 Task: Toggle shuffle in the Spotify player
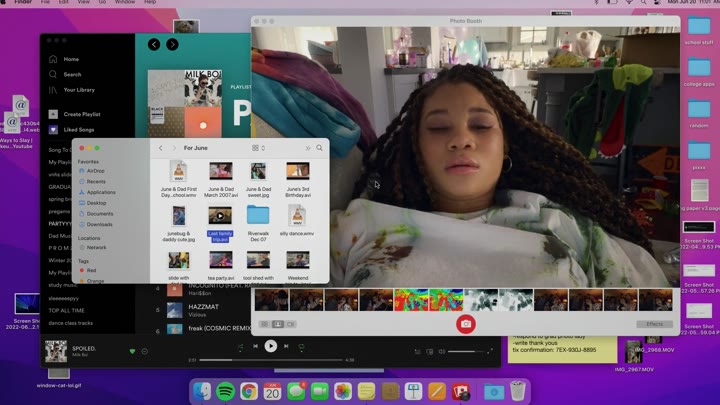point(240,346)
